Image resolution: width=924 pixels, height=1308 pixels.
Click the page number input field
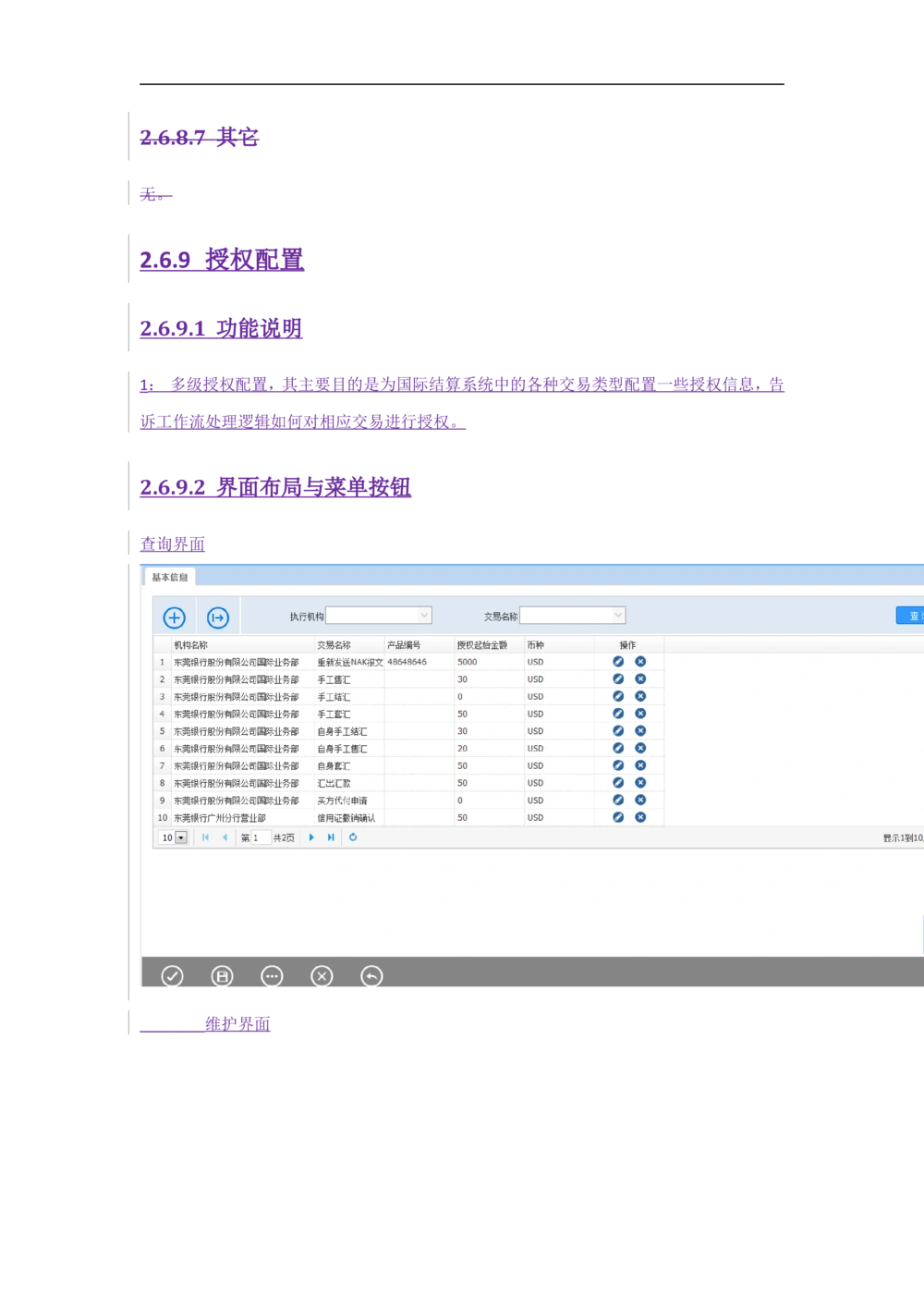coord(261,837)
